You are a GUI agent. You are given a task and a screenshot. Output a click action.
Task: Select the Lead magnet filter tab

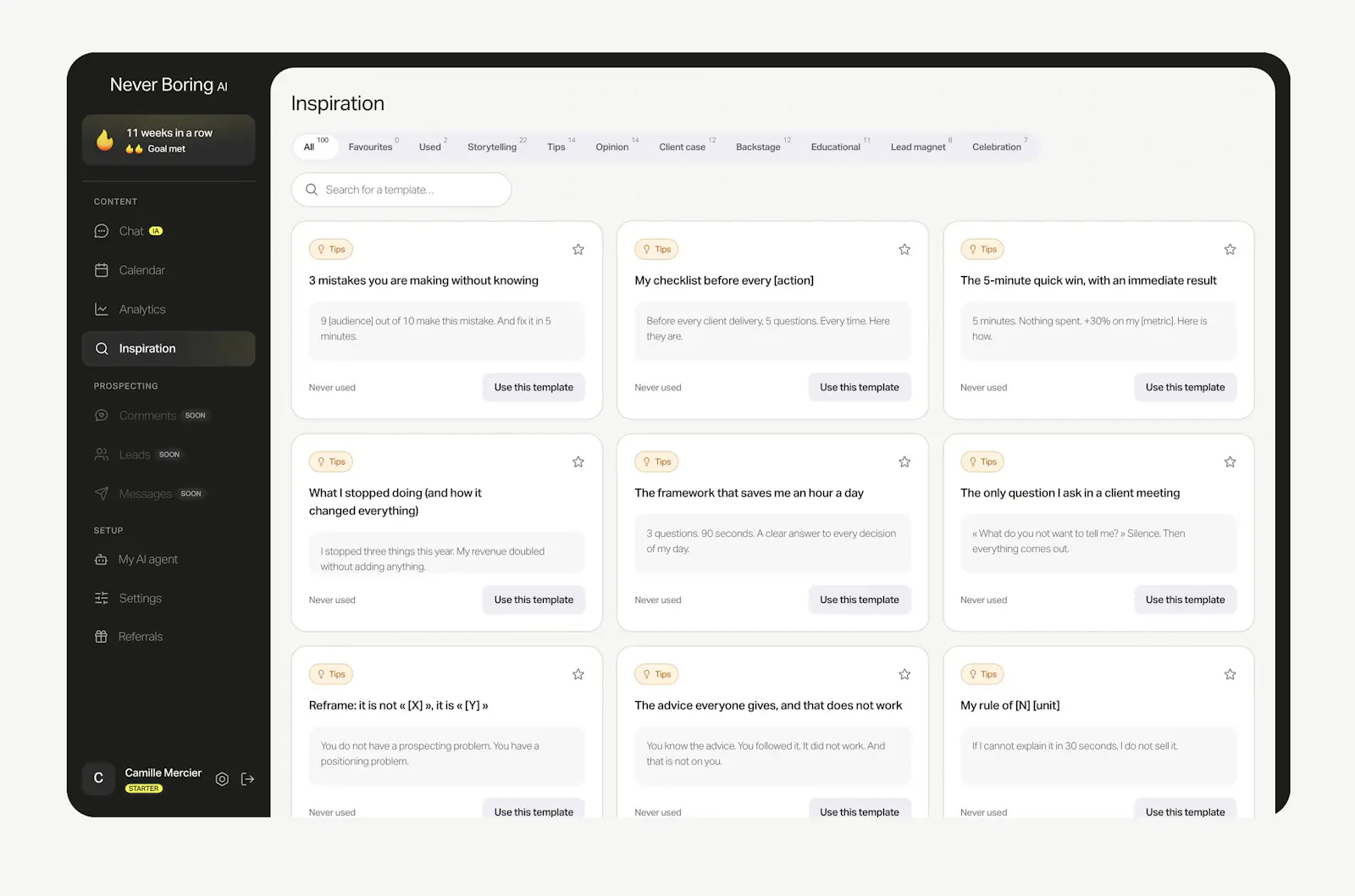click(921, 147)
